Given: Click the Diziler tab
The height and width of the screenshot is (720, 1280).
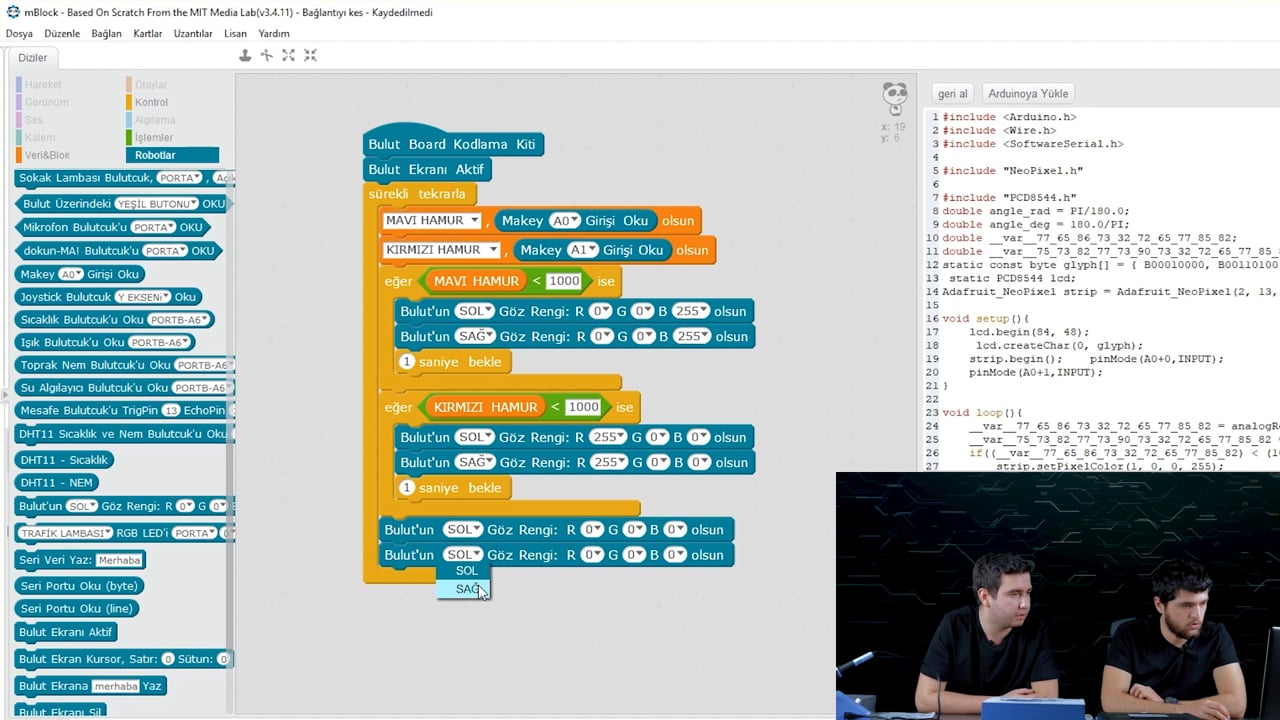Looking at the screenshot, I should (x=32, y=58).
